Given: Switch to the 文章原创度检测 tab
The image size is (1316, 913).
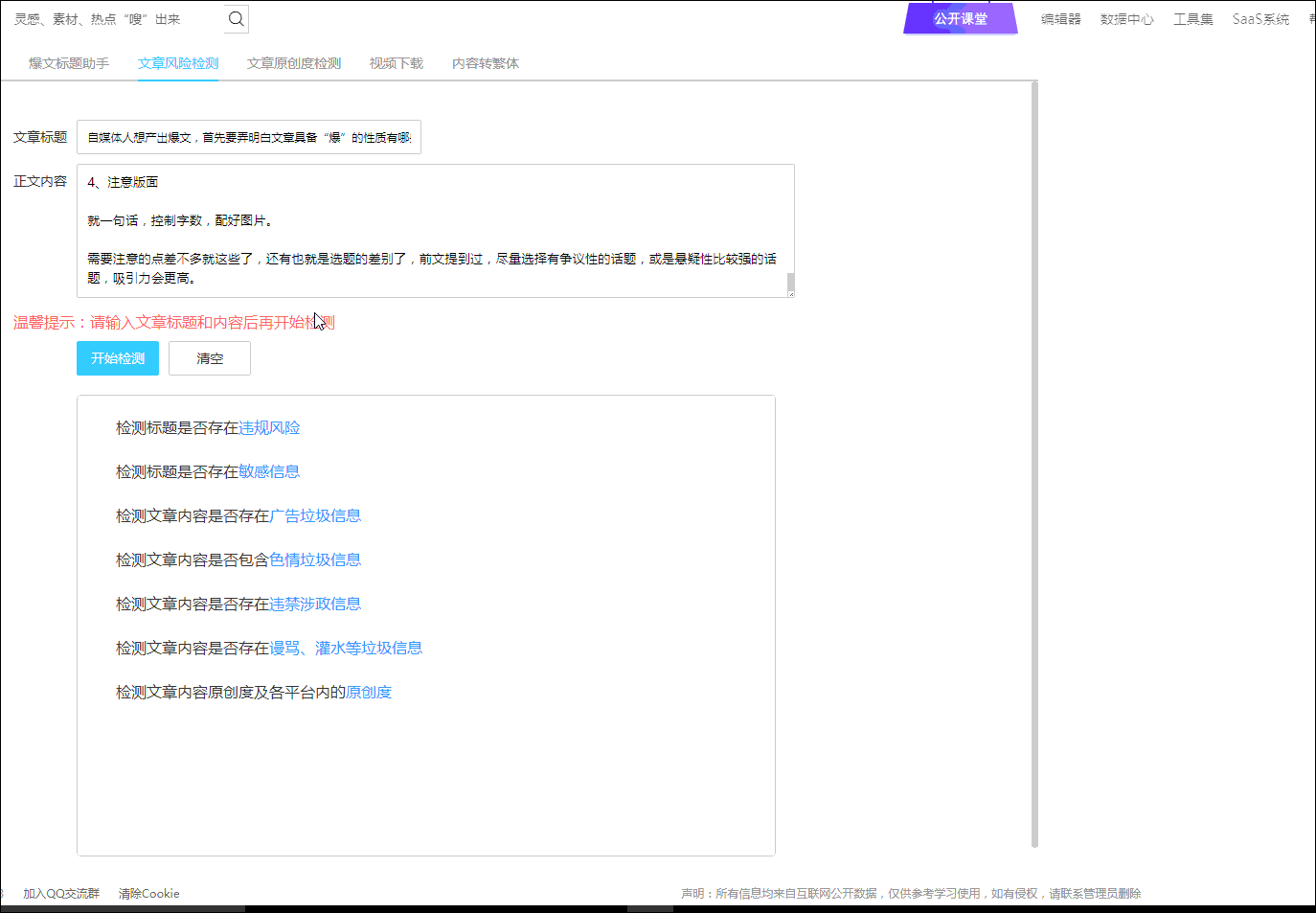Looking at the screenshot, I should (x=294, y=63).
